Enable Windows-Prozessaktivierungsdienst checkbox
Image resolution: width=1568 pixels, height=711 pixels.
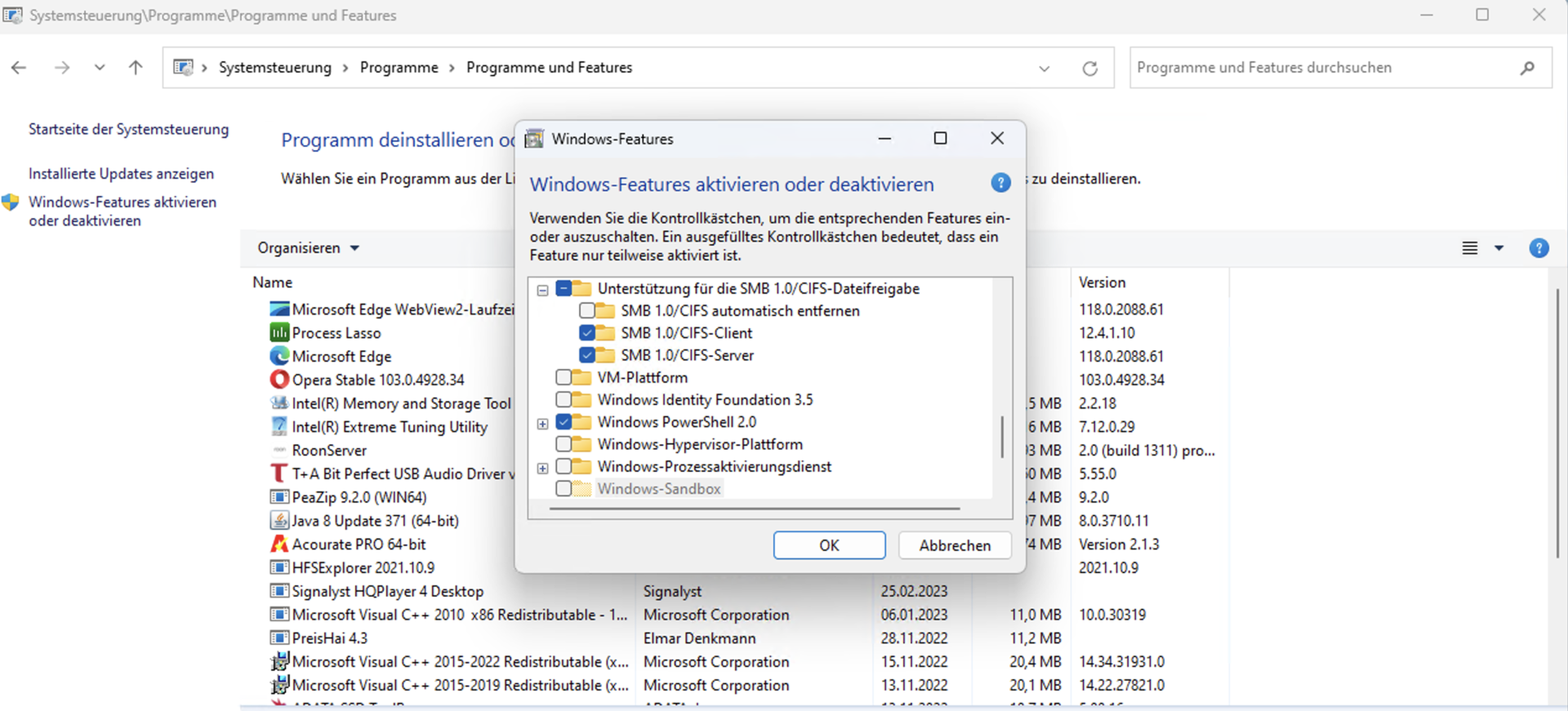point(563,467)
